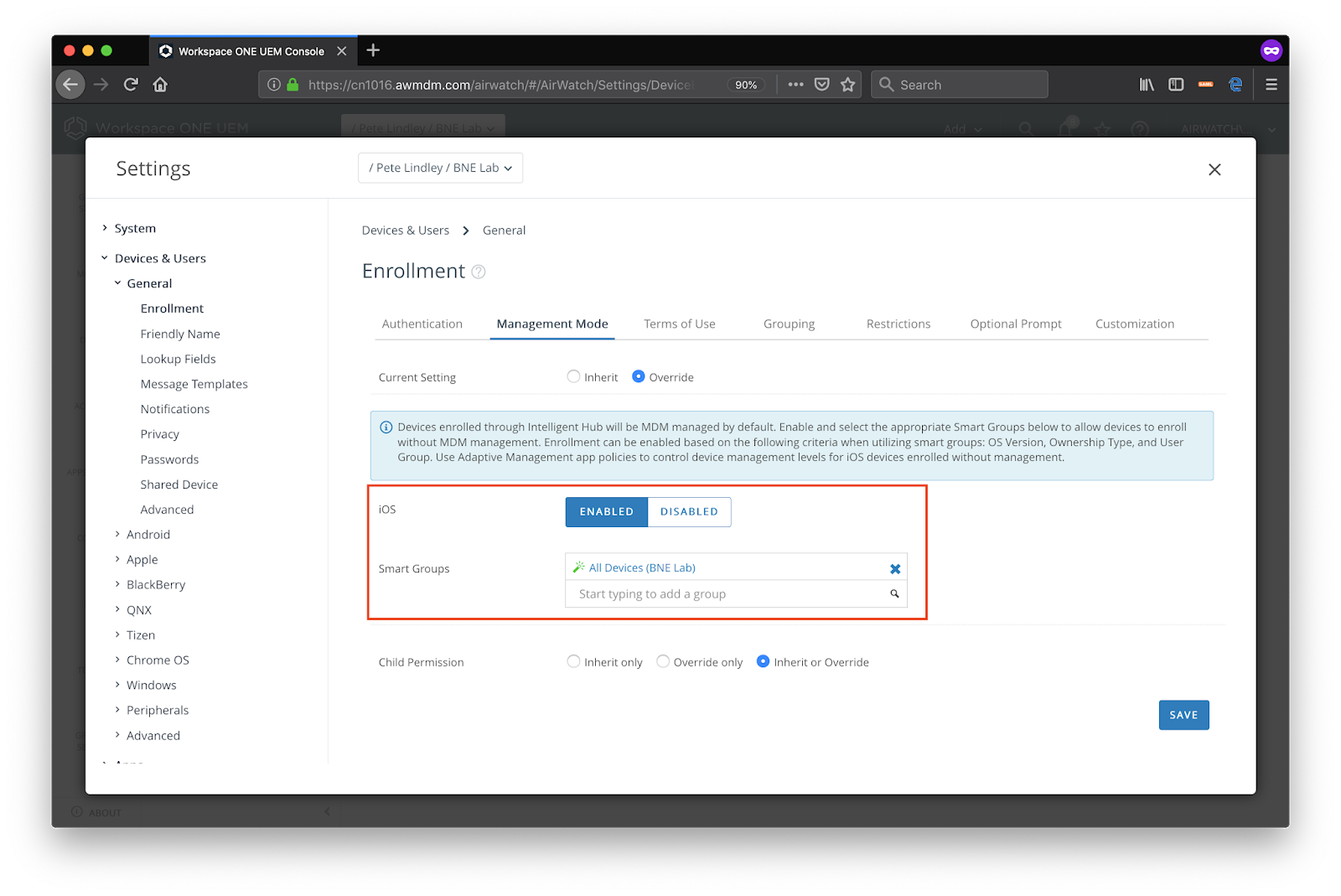Open Message Templates in sidebar
Image resolution: width=1341 pixels, height=896 pixels.
point(194,384)
